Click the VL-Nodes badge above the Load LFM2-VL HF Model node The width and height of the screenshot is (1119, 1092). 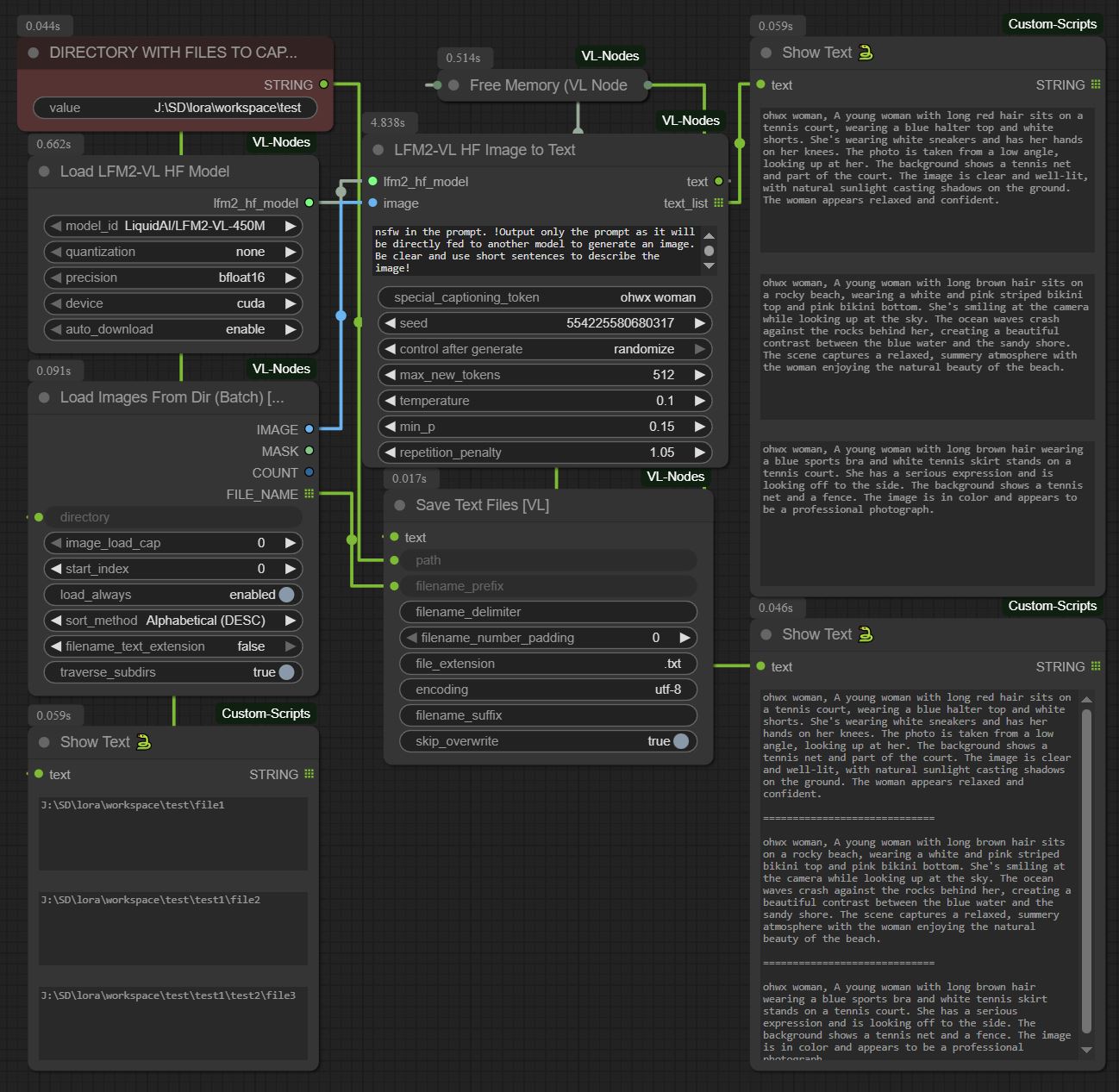coord(281,142)
